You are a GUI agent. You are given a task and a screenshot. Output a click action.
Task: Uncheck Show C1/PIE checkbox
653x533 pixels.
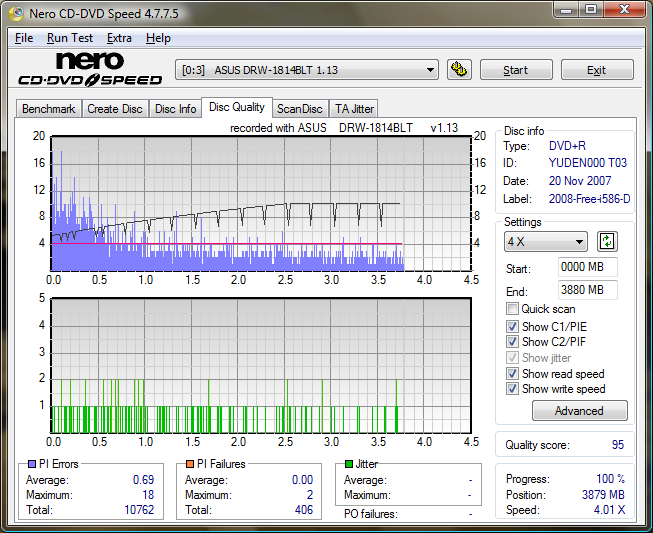(513, 326)
